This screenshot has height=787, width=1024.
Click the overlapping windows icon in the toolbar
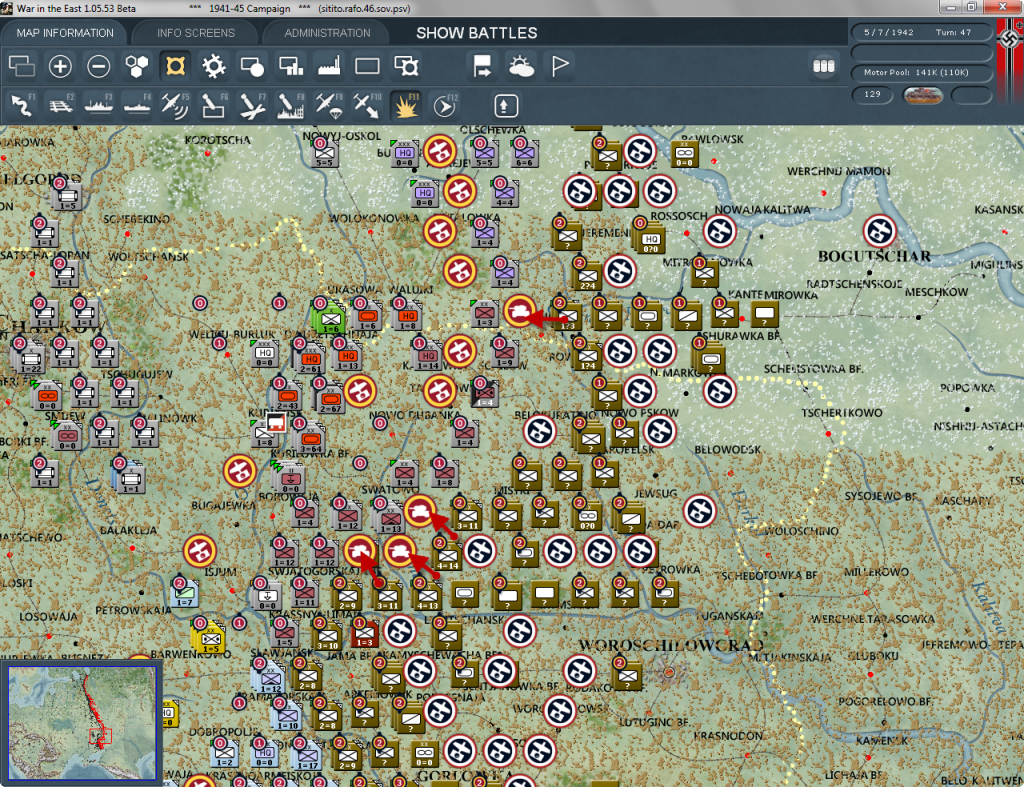coord(22,66)
